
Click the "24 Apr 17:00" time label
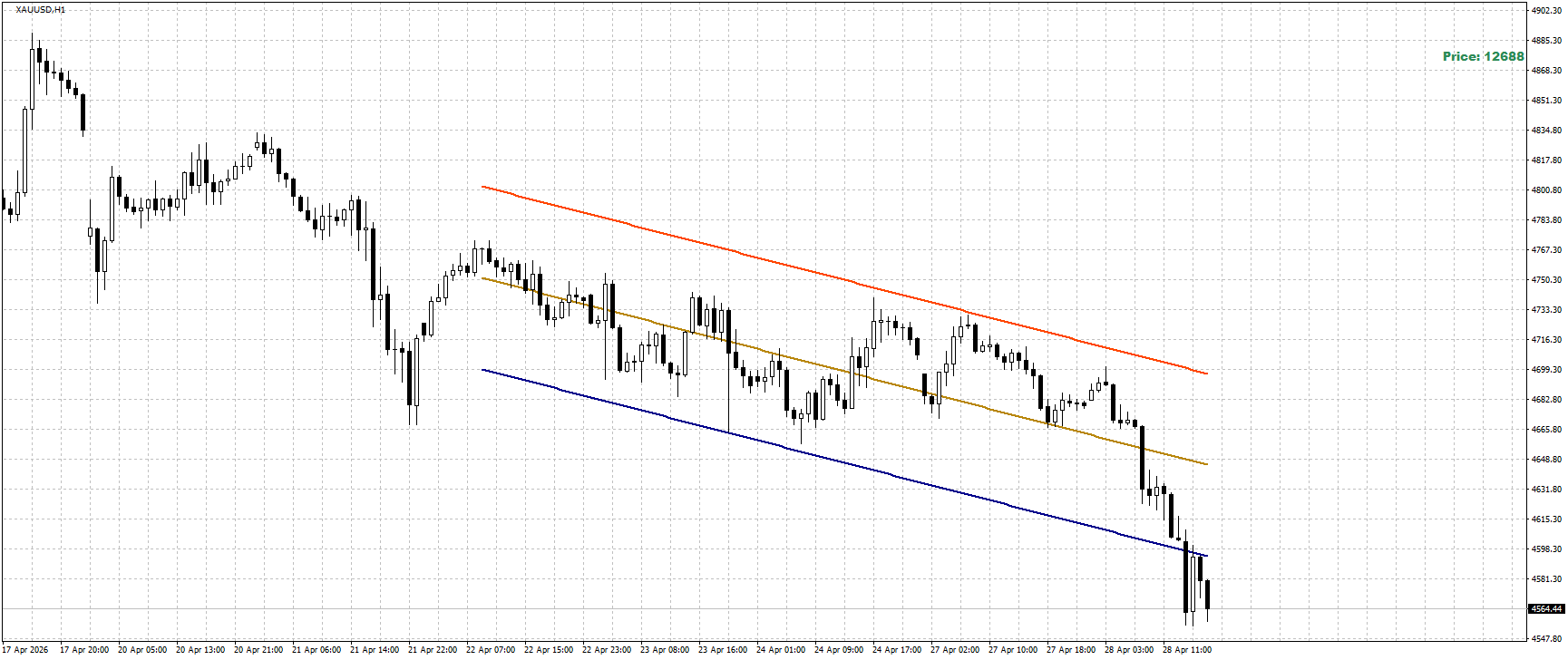tap(897, 650)
